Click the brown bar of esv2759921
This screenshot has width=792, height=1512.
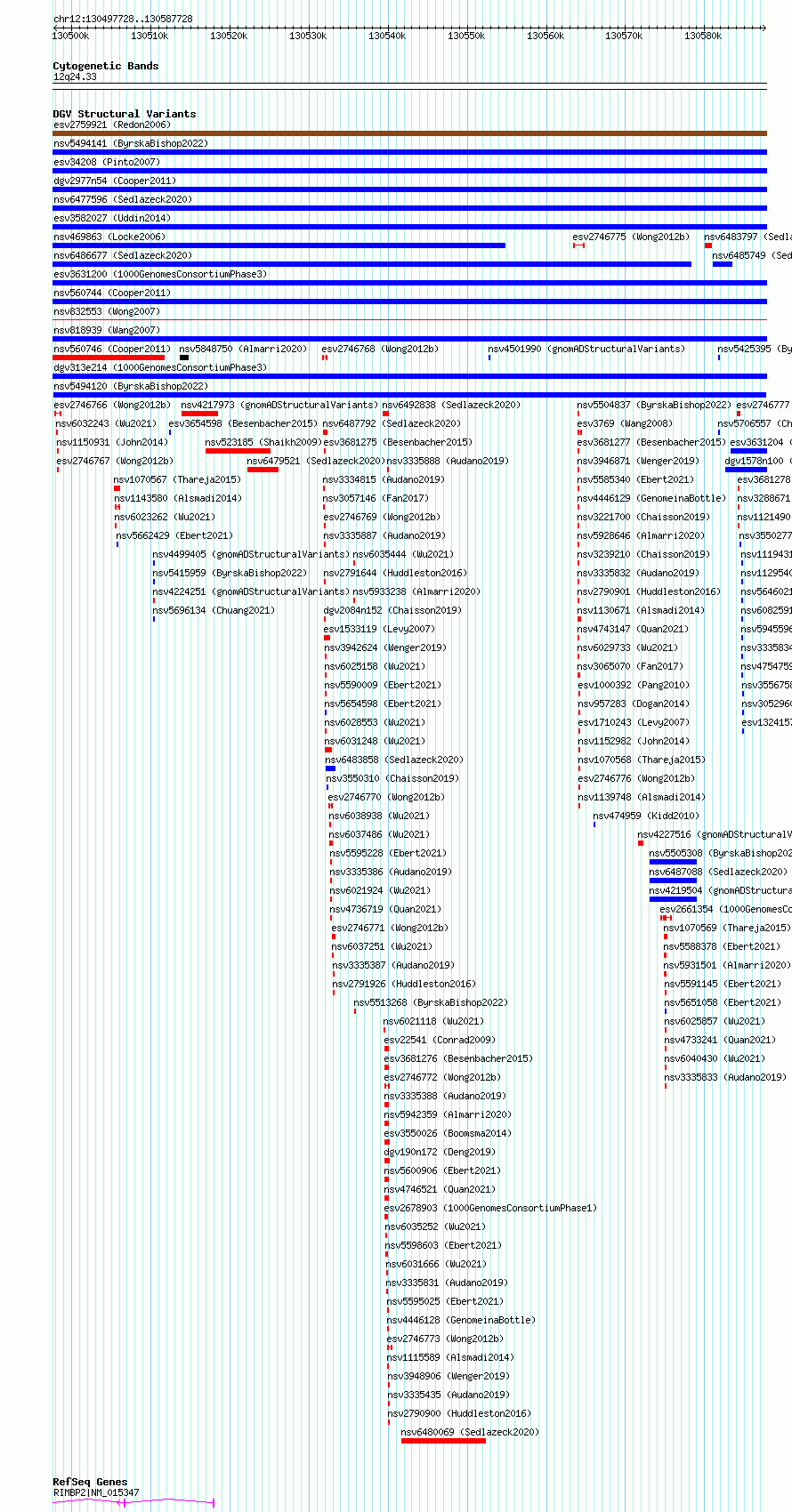coord(410,133)
